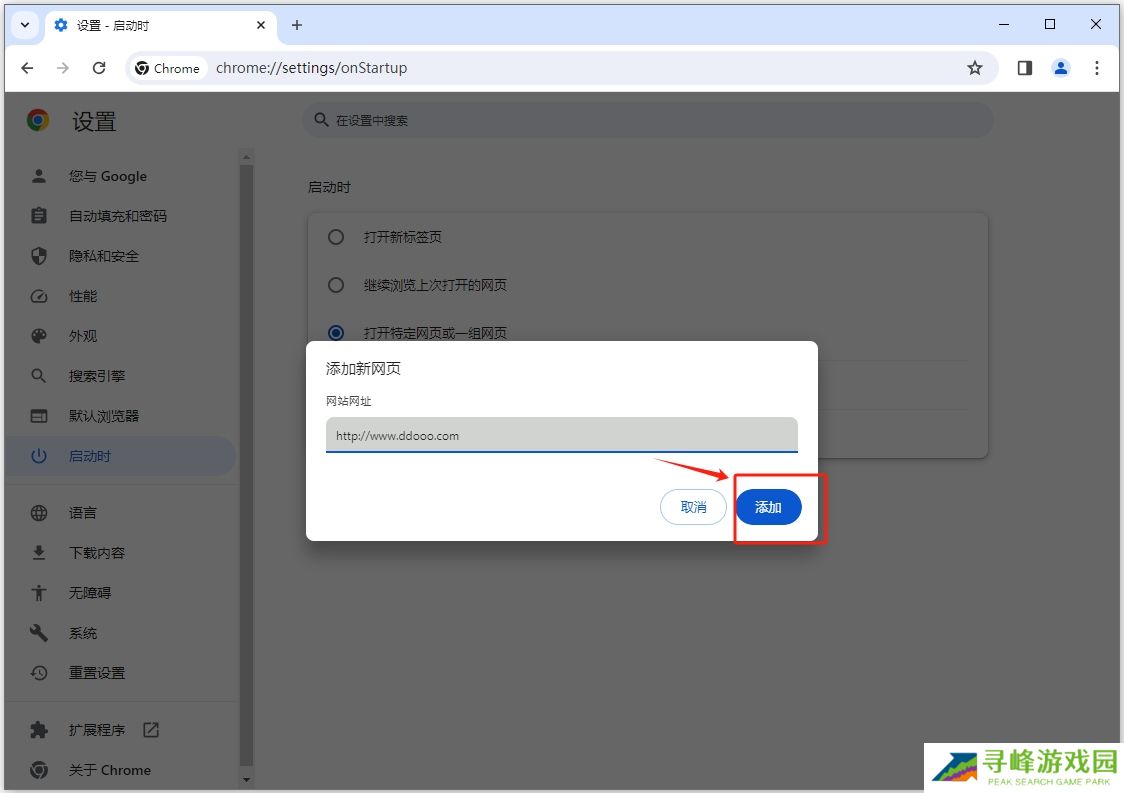Open the side panel icon
The height and width of the screenshot is (793, 1124).
click(1024, 68)
